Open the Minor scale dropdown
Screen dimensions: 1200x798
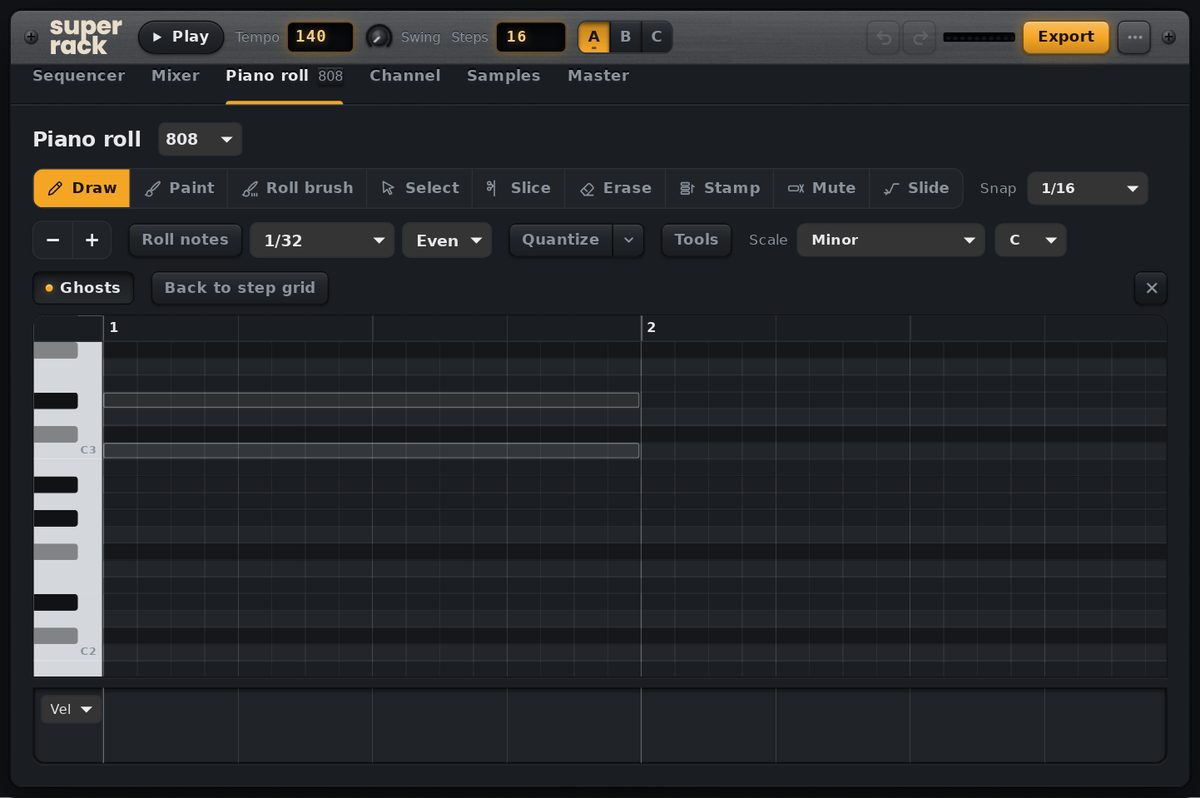891,240
